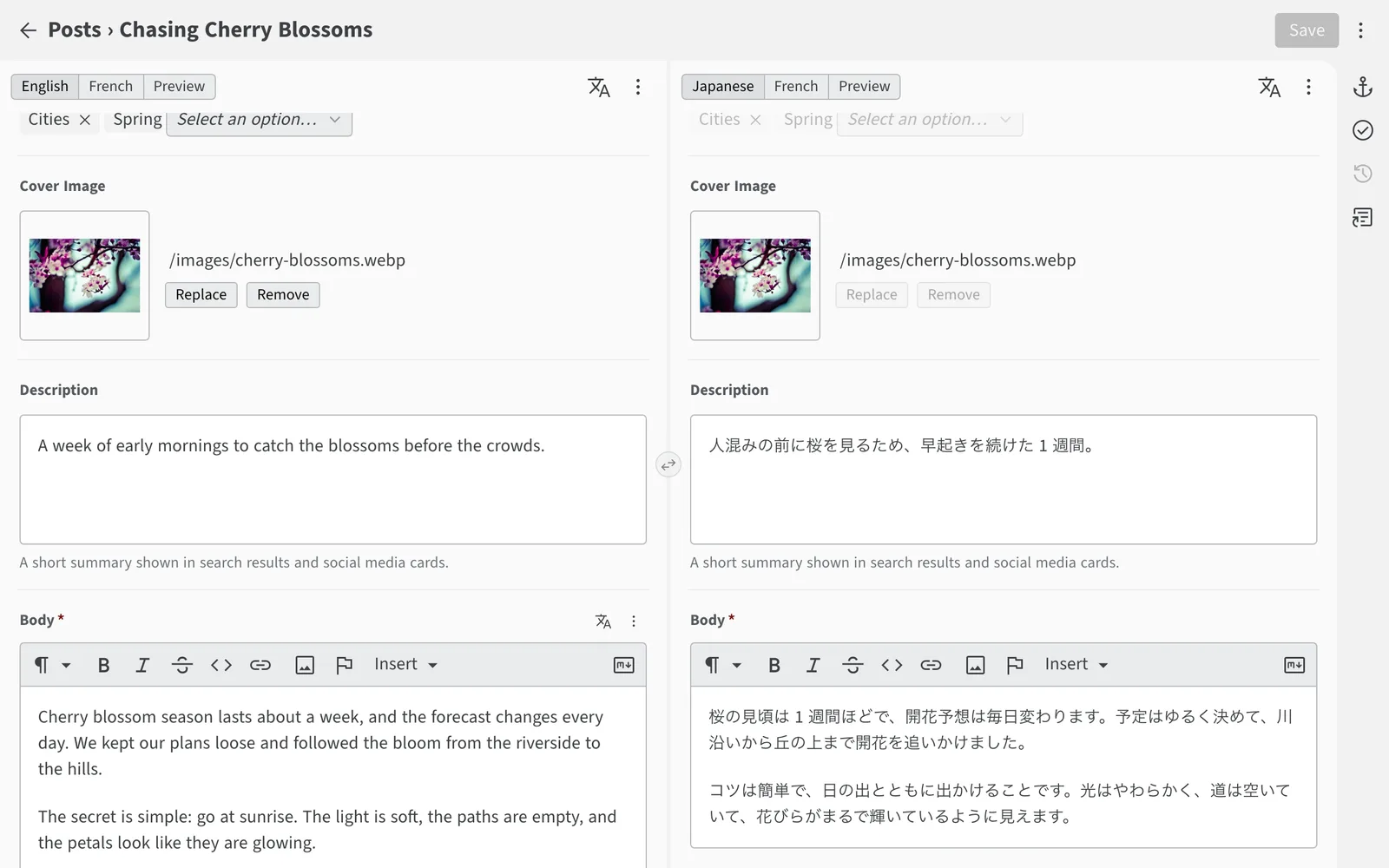Open the Insert dropdown in the English Body toolbar
The image size is (1389, 868).
[405, 665]
